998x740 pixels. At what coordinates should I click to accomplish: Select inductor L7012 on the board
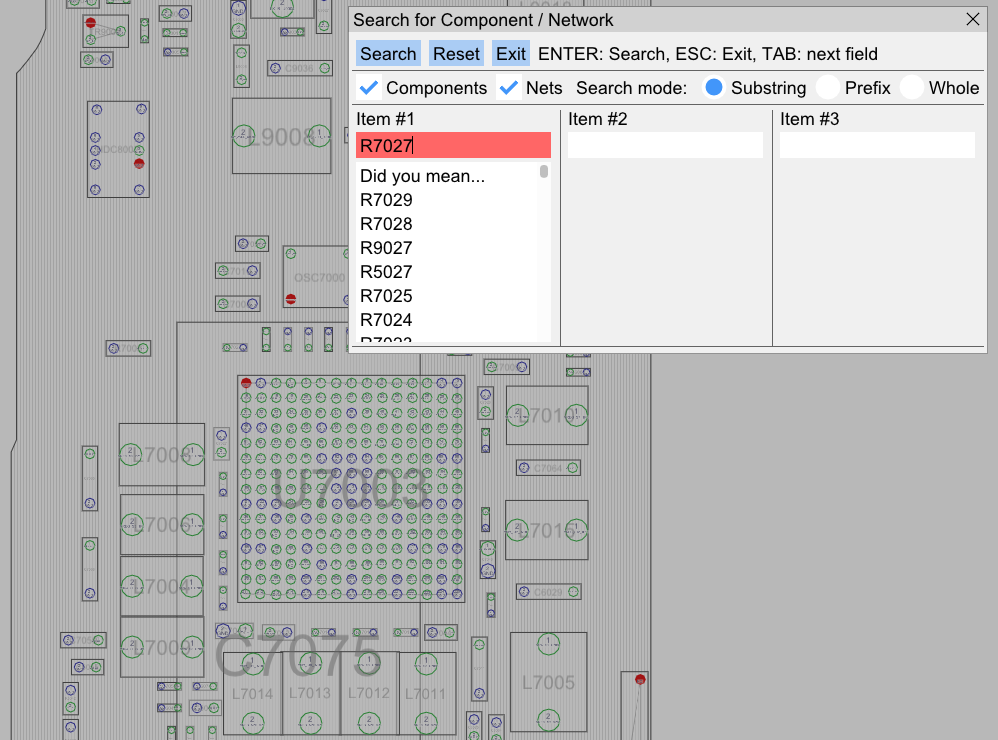tap(369, 694)
